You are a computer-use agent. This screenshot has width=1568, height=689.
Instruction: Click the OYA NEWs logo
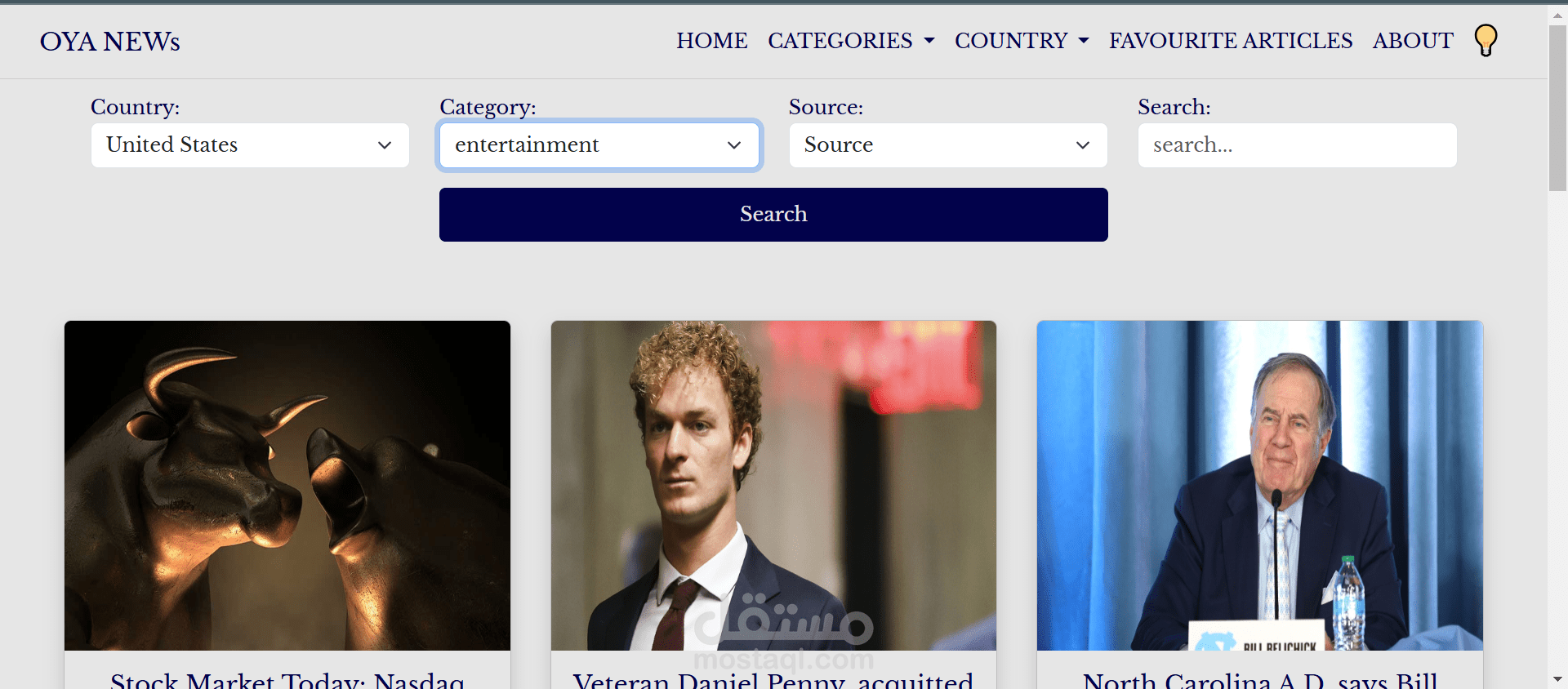tap(110, 42)
